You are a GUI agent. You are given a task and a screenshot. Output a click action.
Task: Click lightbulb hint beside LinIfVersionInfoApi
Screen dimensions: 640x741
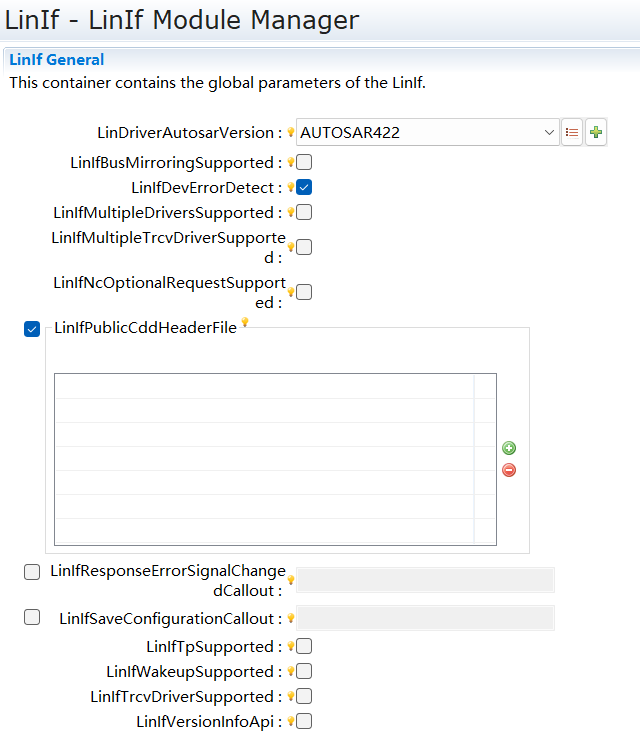point(291,721)
